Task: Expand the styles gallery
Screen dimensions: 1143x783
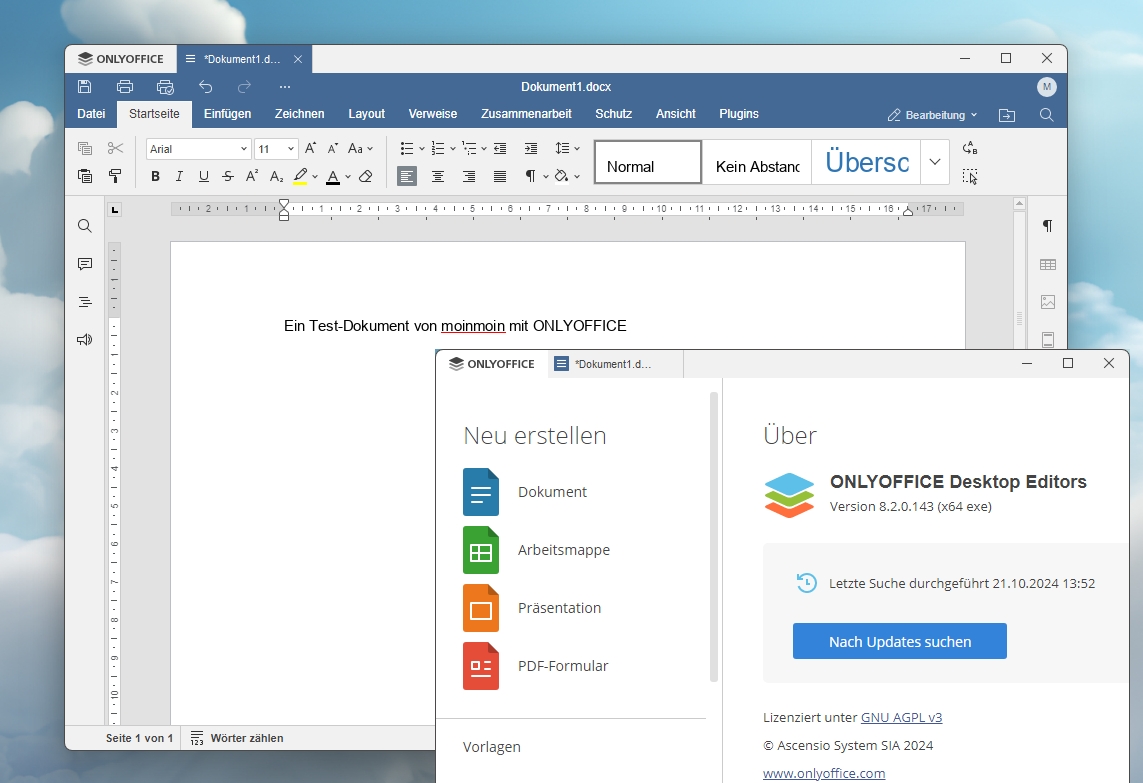Action: tap(935, 162)
